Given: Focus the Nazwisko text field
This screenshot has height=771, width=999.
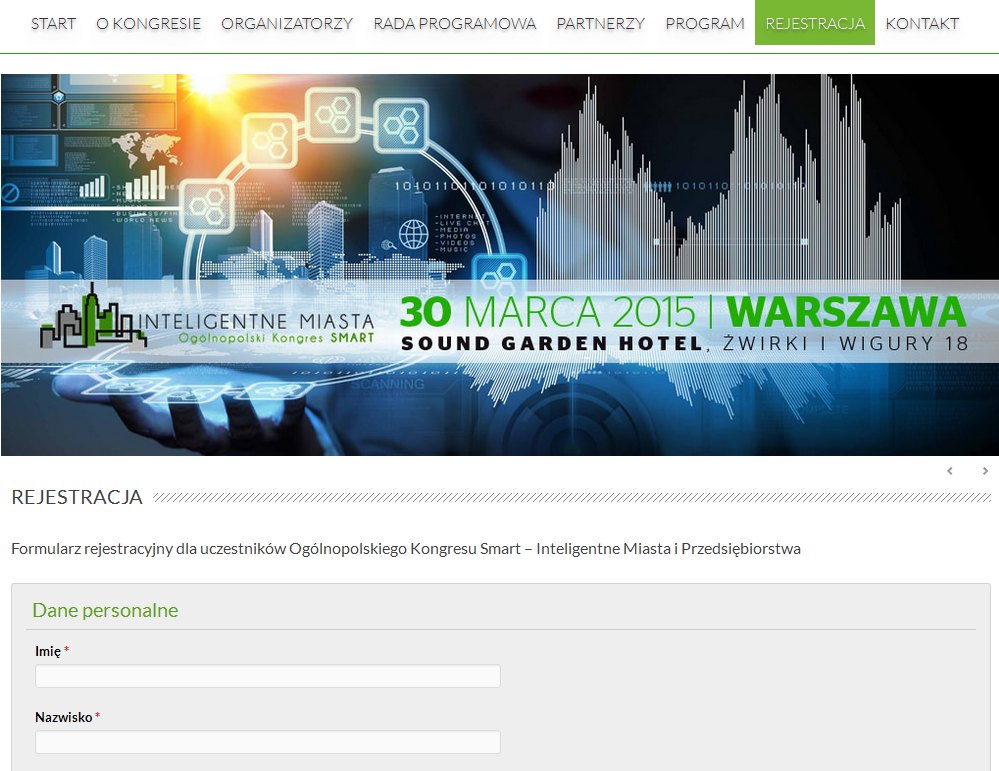Looking at the screenshot, I should pyautogui.click(x=268, y=742).
